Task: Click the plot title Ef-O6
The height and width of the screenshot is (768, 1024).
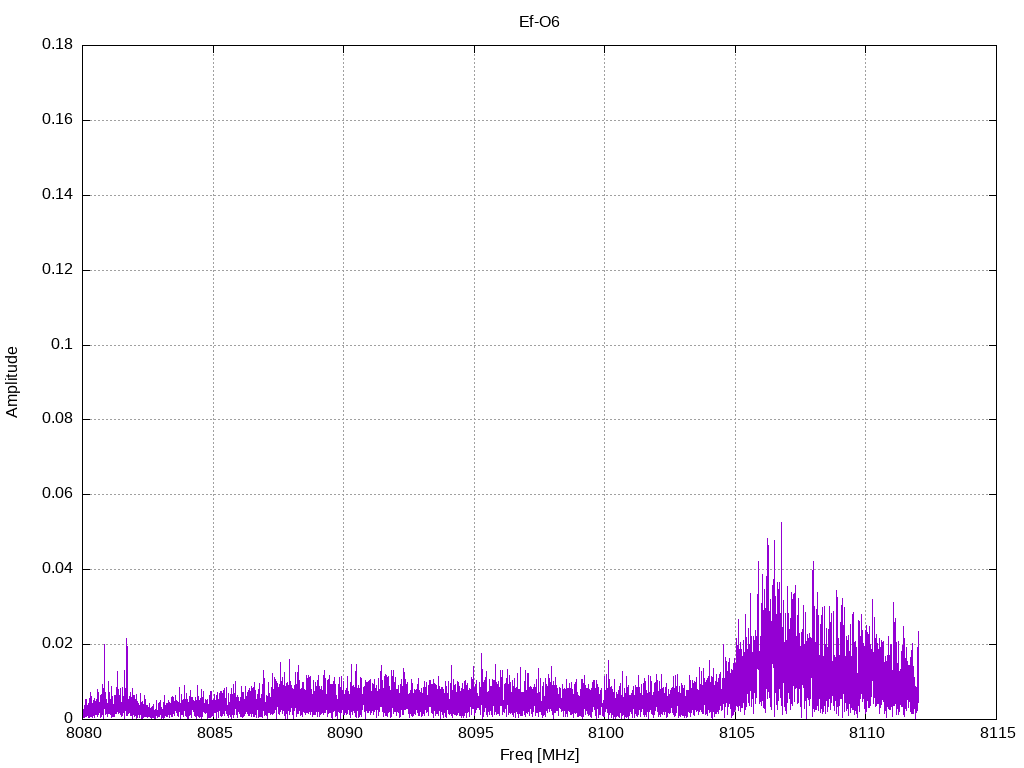Action: click(539, 21)
